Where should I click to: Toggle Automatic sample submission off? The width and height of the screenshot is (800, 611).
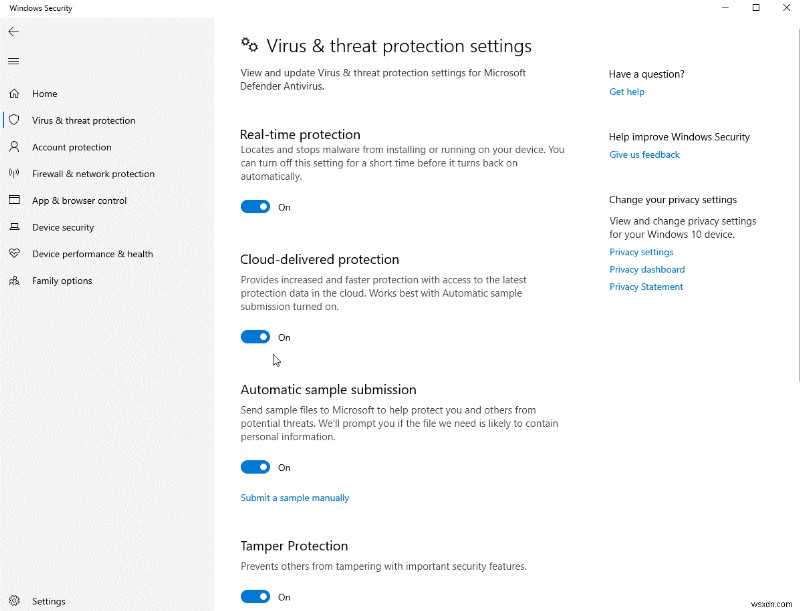pos(256,467)
